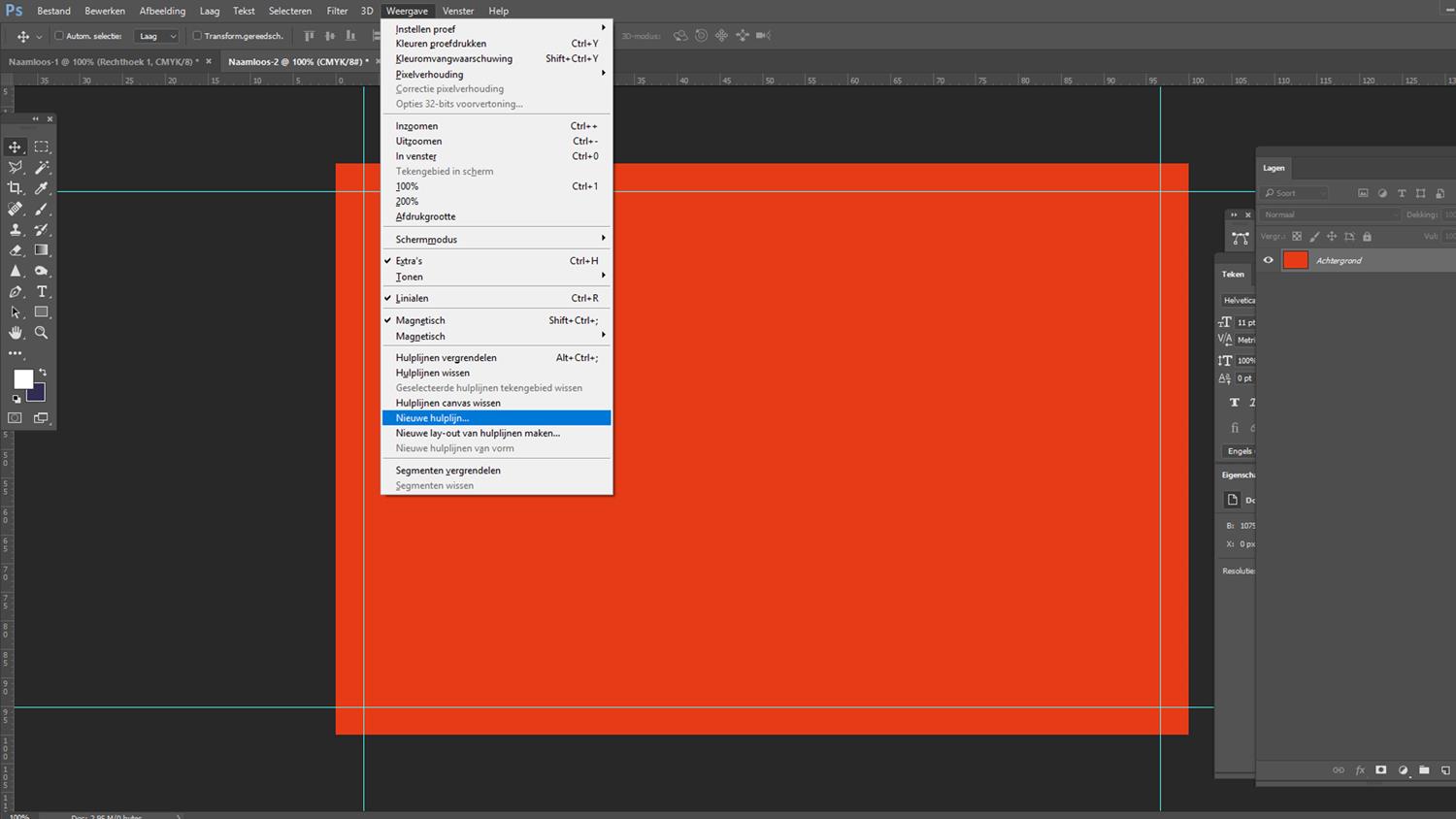Image resolution: width=1456 pixels, height=819 pixels.
Task: Toggle Autom. selectie checkbox
Action: pyautogui.click(x=59, y=36)
